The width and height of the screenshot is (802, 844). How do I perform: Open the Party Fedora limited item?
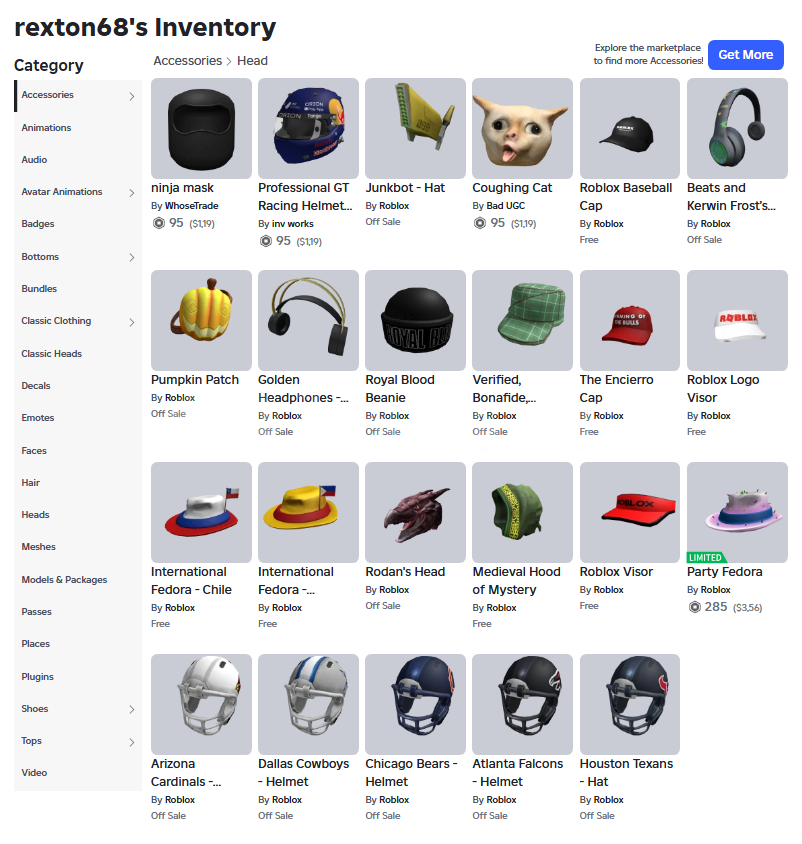point(737,512)
